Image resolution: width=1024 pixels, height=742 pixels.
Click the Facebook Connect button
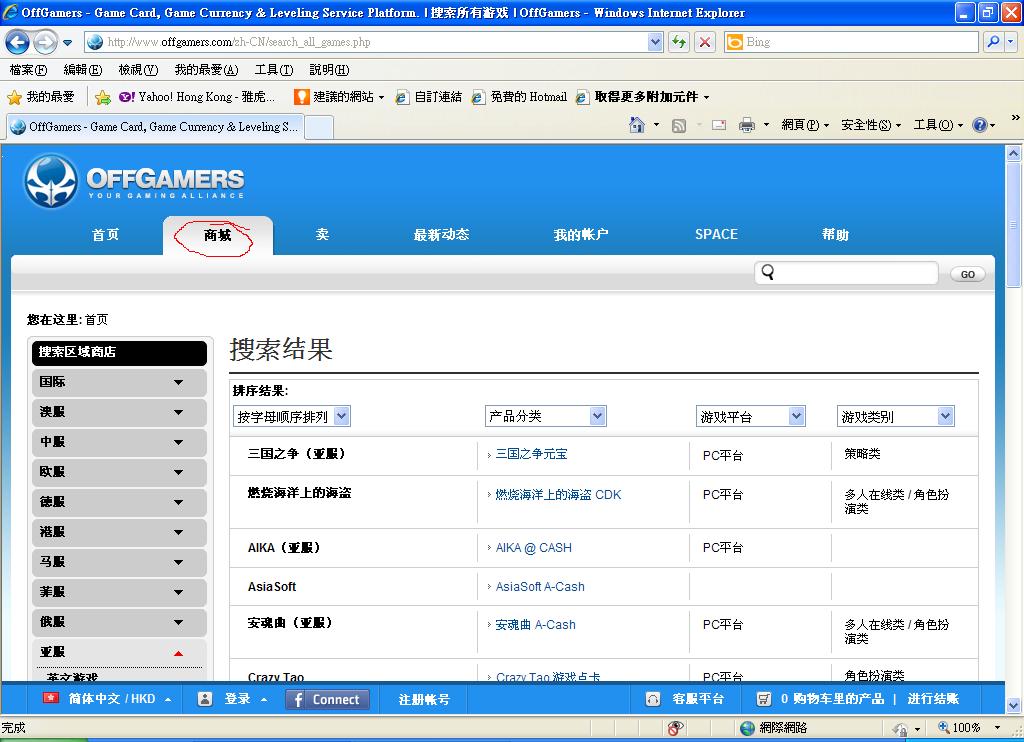(327, 700)
